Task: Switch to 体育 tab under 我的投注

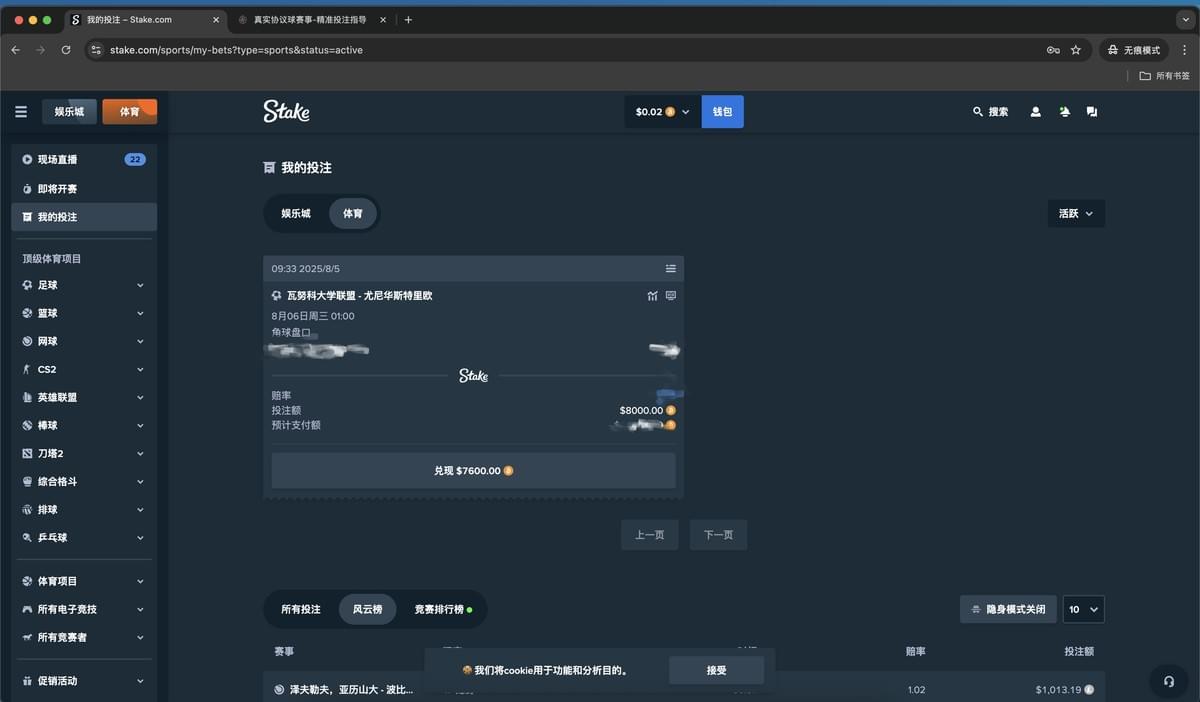Action: [353, 213]
